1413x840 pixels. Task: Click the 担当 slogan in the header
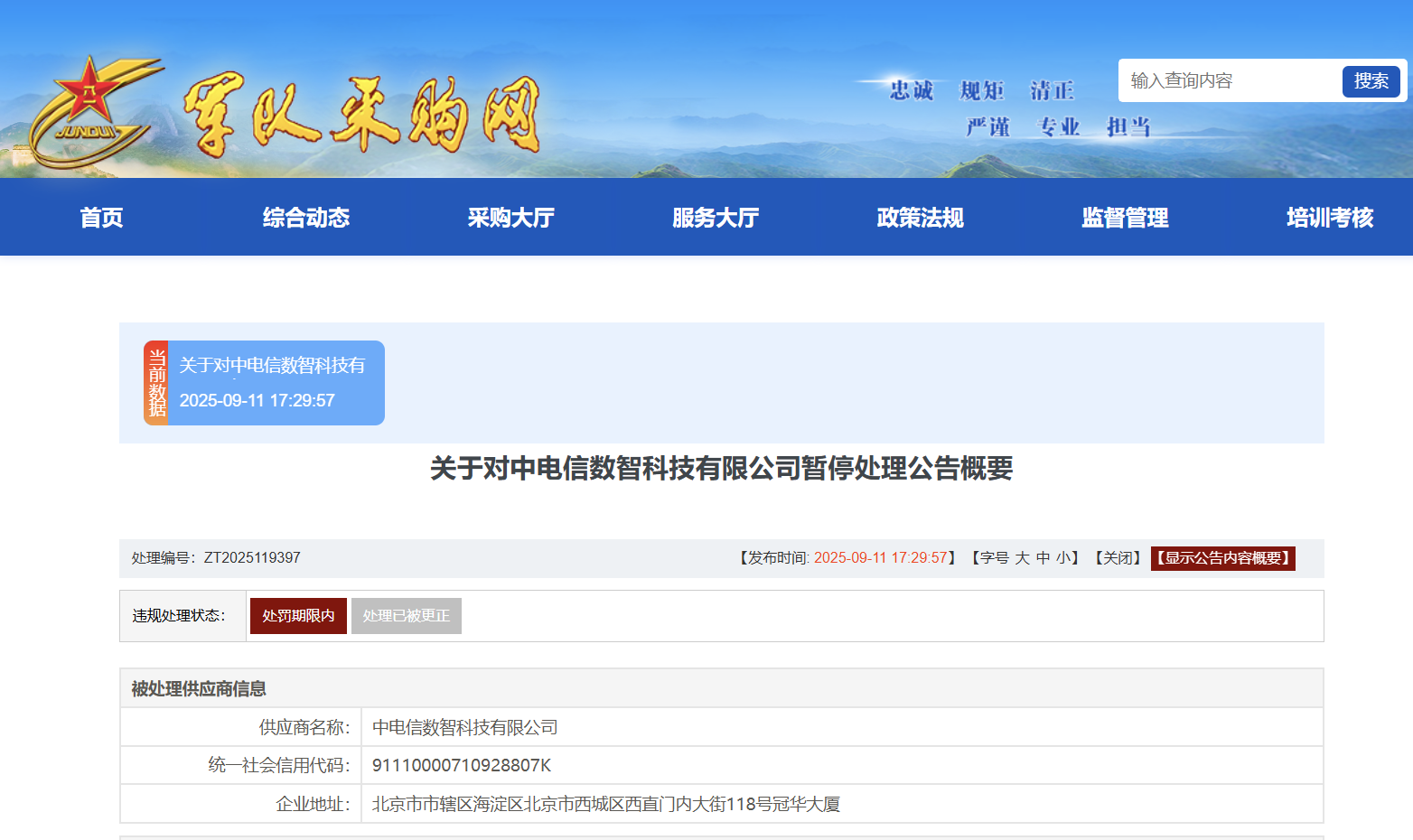tap(1128, 126)
